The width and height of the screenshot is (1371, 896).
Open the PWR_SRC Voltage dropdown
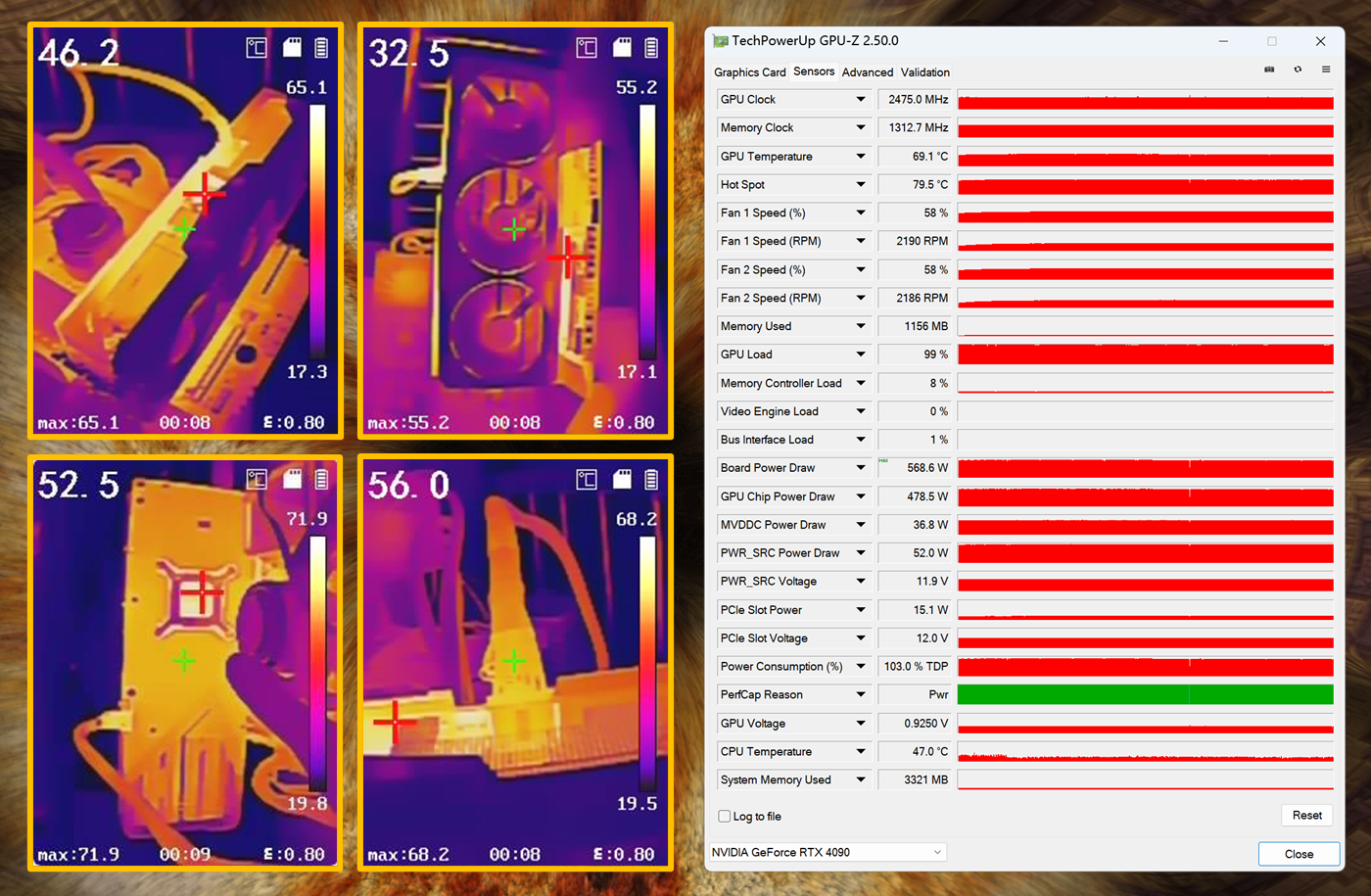(861, 582)
